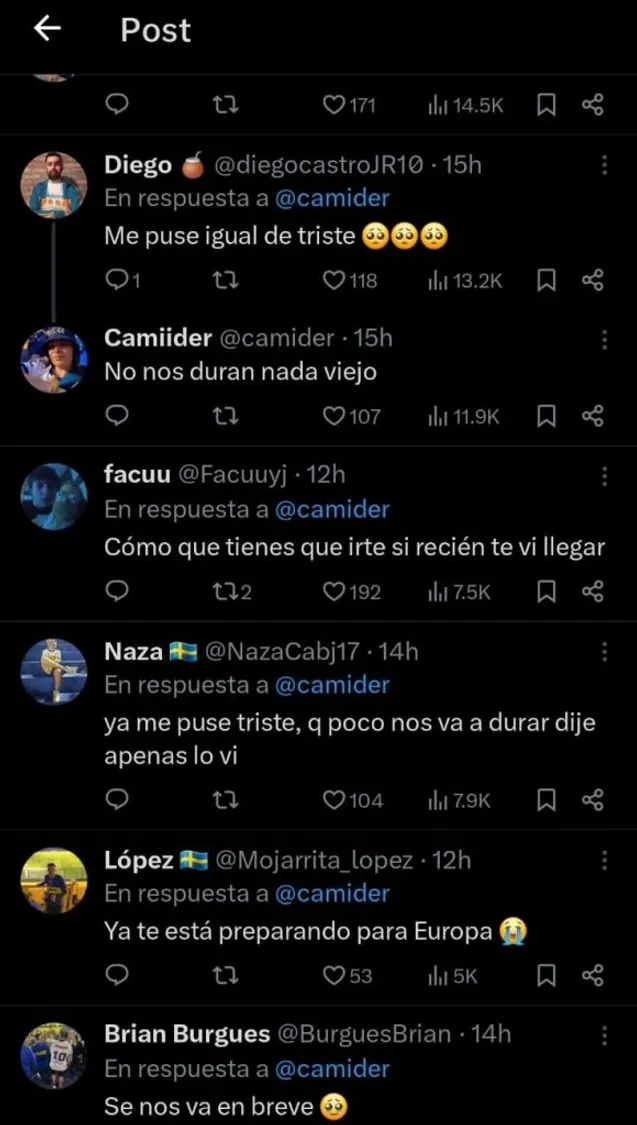Open @camider mention link in Diego's reply
637x1125 pixels.
331,198
